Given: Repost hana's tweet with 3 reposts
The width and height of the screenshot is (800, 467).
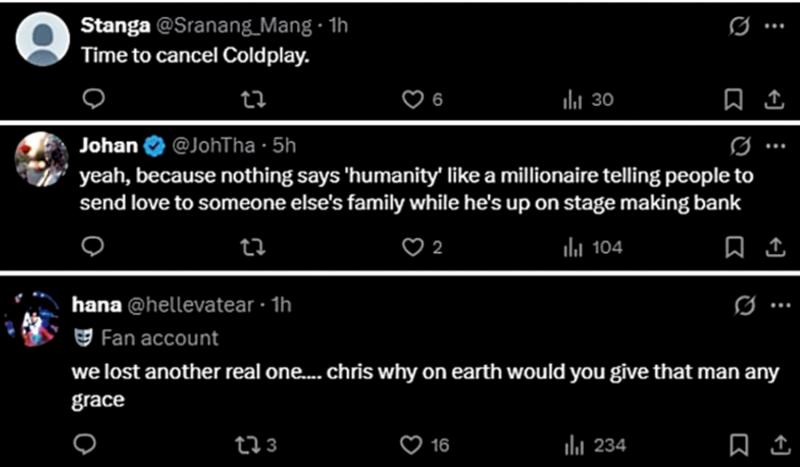Looking at the screenshot, I should [243, 444].
